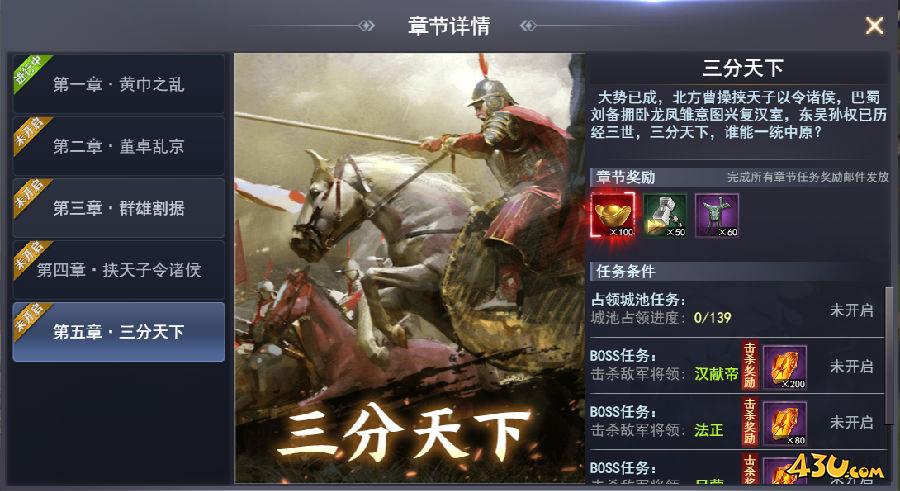
Task: Select the green scroll reward icon x50
Action: (x=665, y=215)
